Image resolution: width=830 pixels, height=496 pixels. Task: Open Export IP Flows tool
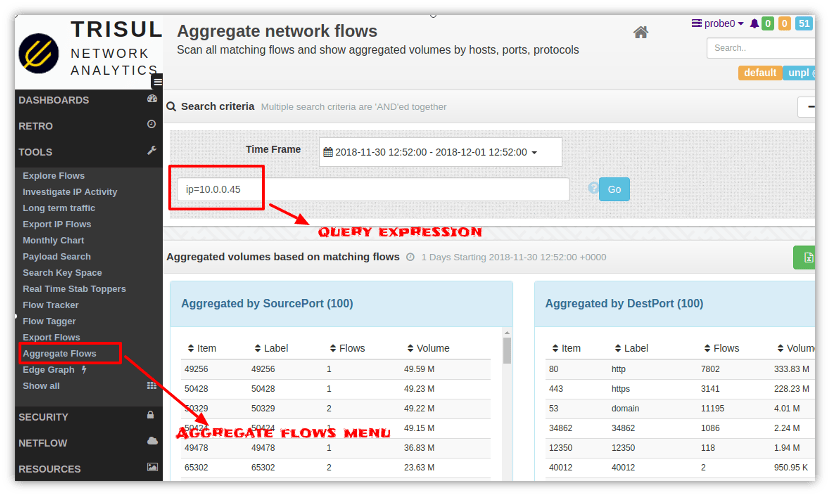click(x=57, y=224)
